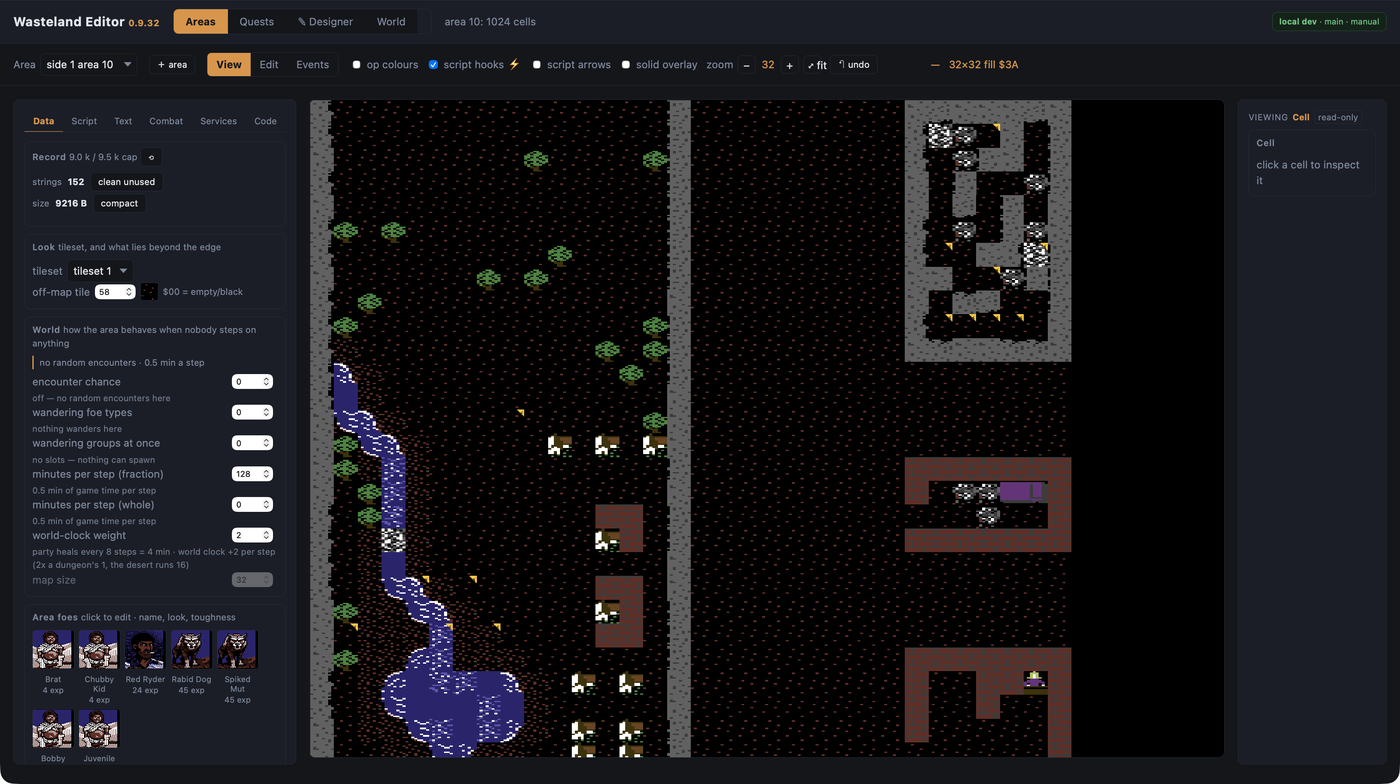
Task: Switch to Events mode
Action: (x=312, y=65)
